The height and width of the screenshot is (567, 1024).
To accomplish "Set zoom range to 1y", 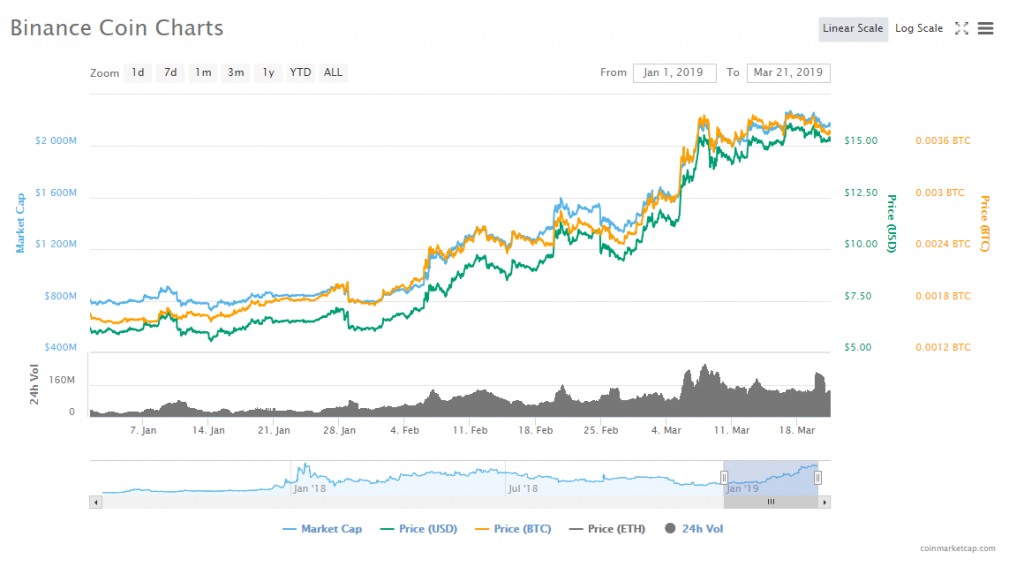I will 268,73.
